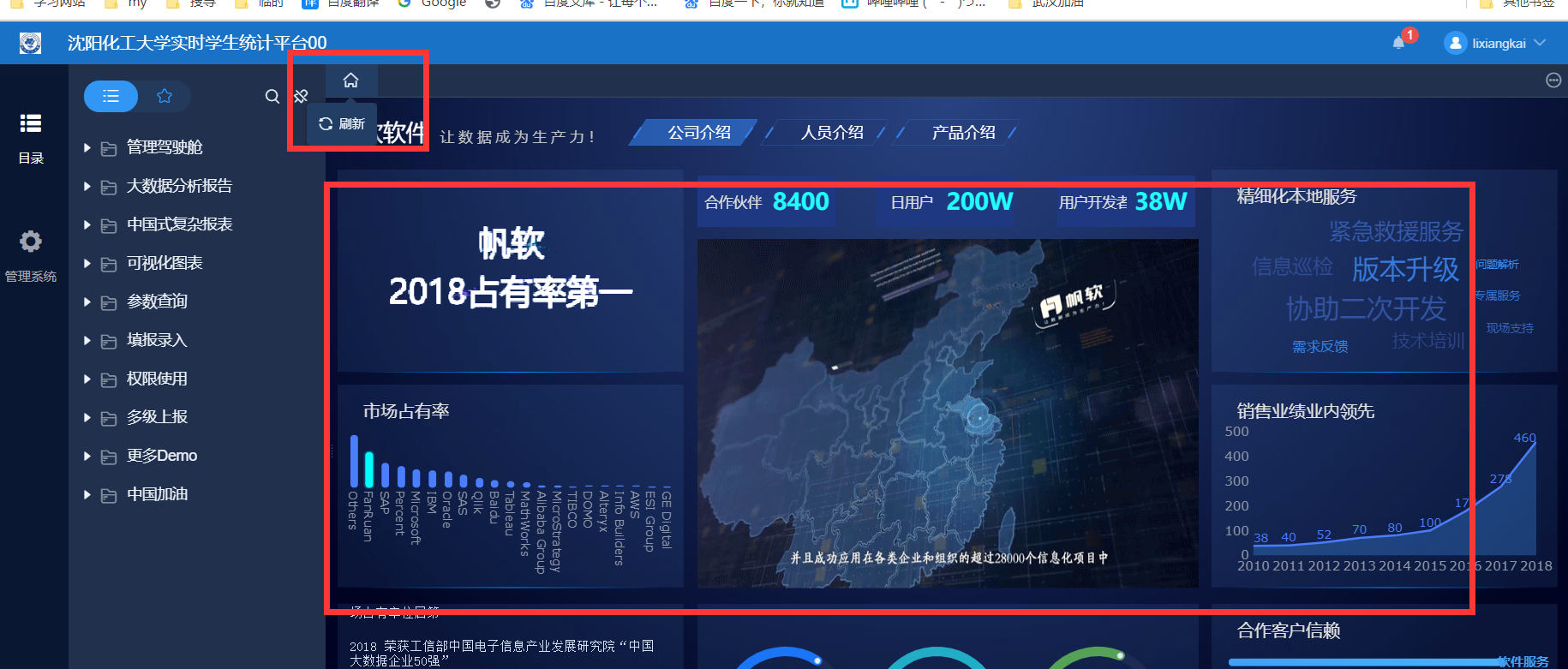1568x669 pixels.
Task: Expand the 管理驾驶舱 folder arrow
Action: coord(87,147)
